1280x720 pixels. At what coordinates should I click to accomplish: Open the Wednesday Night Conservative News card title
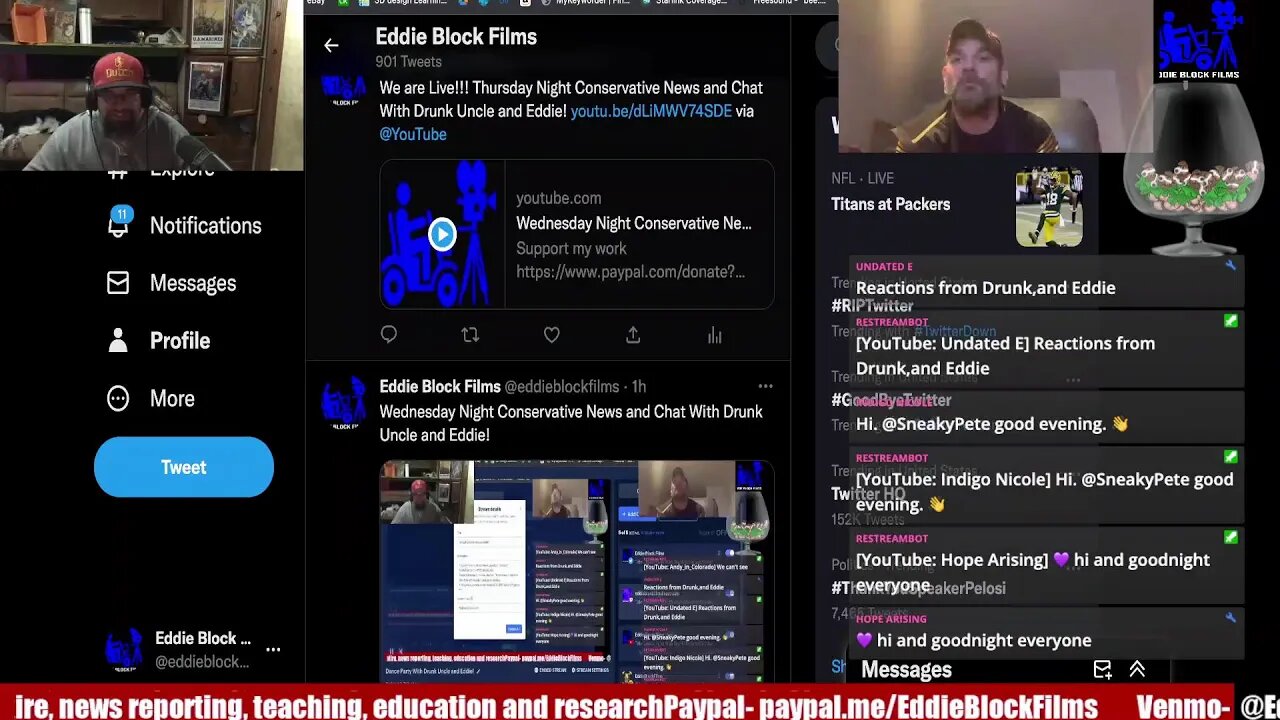(634, 223)
